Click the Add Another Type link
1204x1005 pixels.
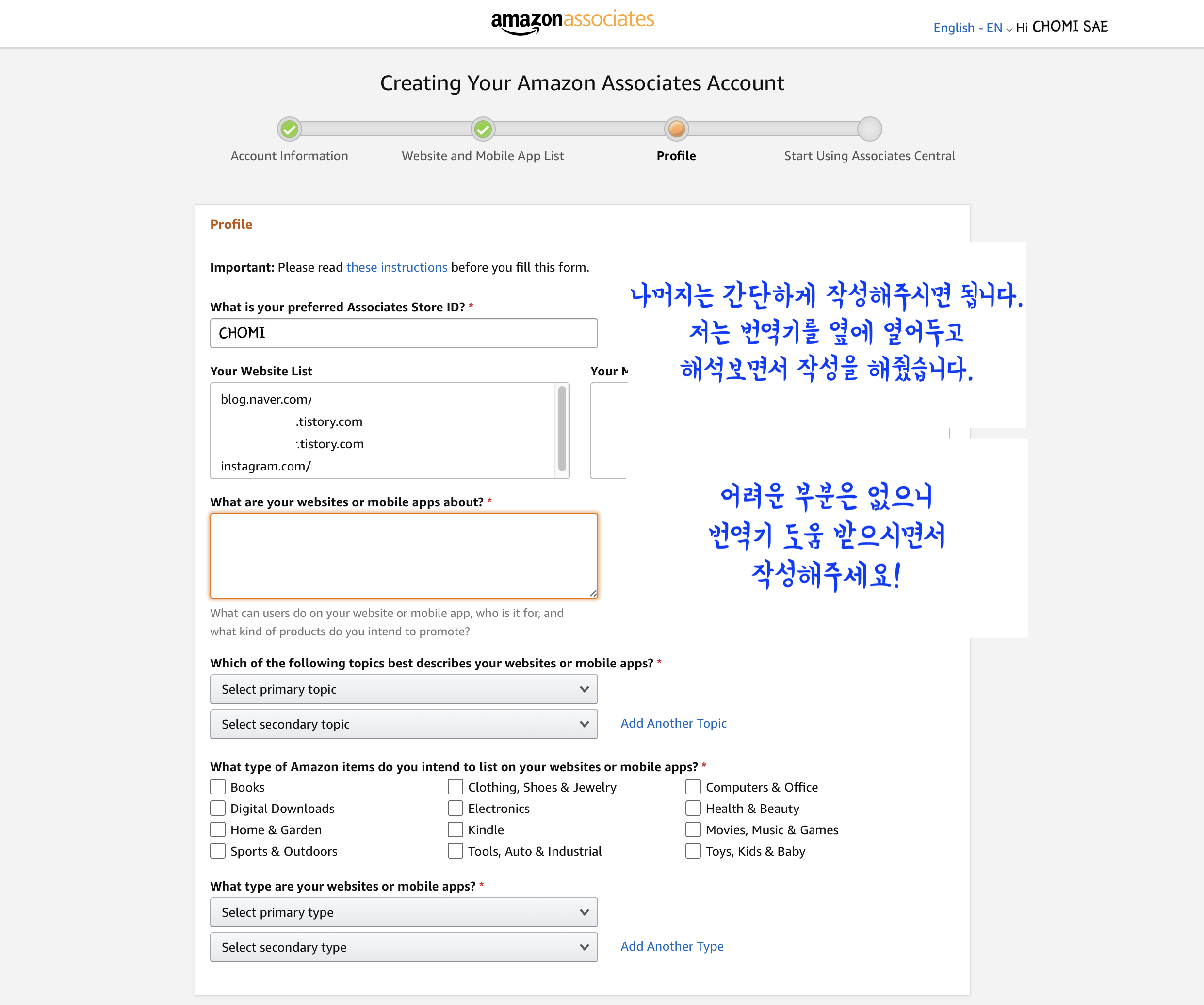pos(672,946)
